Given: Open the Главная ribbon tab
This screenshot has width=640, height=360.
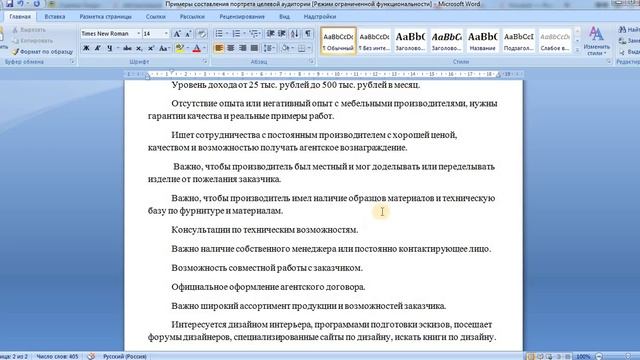Looking at the screenshot, I should (x=20, y=17).
